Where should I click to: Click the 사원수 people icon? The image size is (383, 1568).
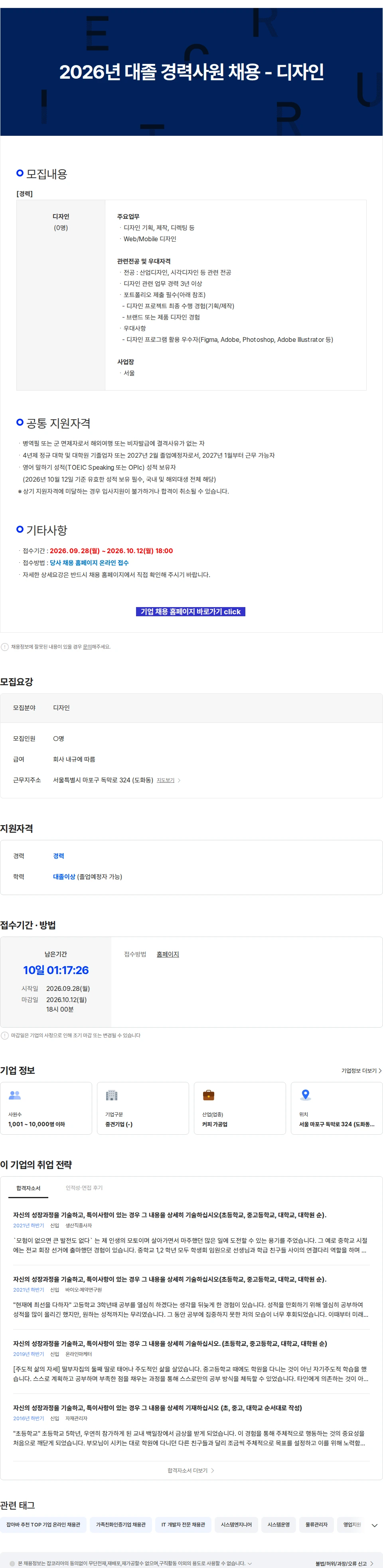pos(15,1094)
